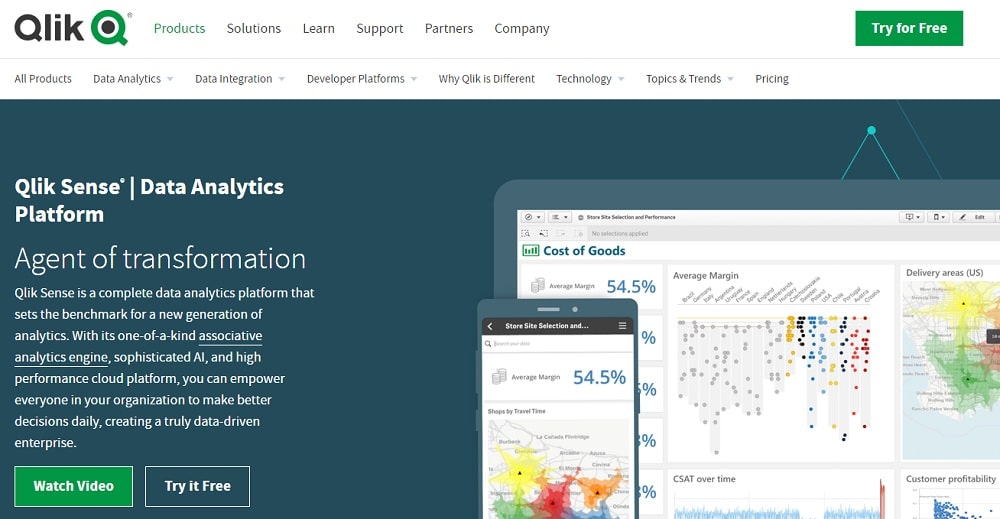Click the coins icon in desktop Average Margin card
This screenshot has height=519, width=1000.
coord(538,285)
